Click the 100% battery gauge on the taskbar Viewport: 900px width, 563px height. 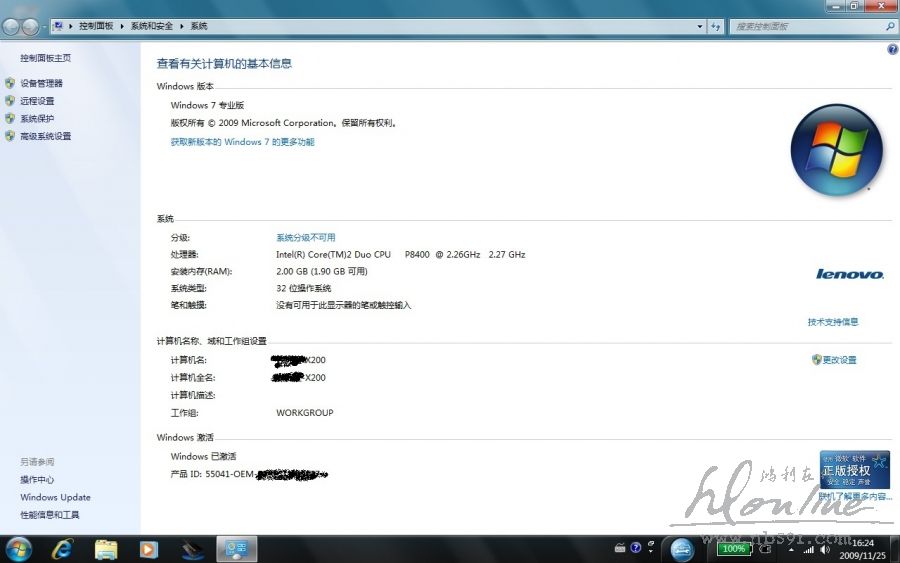734,549
